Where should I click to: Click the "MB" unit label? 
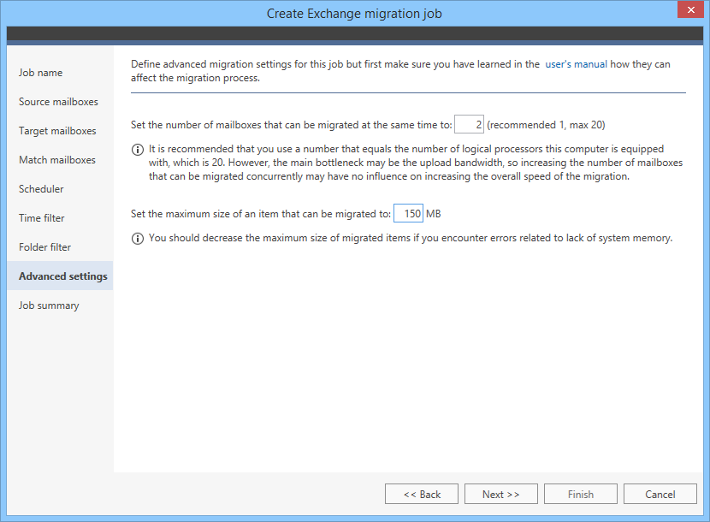[433, 214]
